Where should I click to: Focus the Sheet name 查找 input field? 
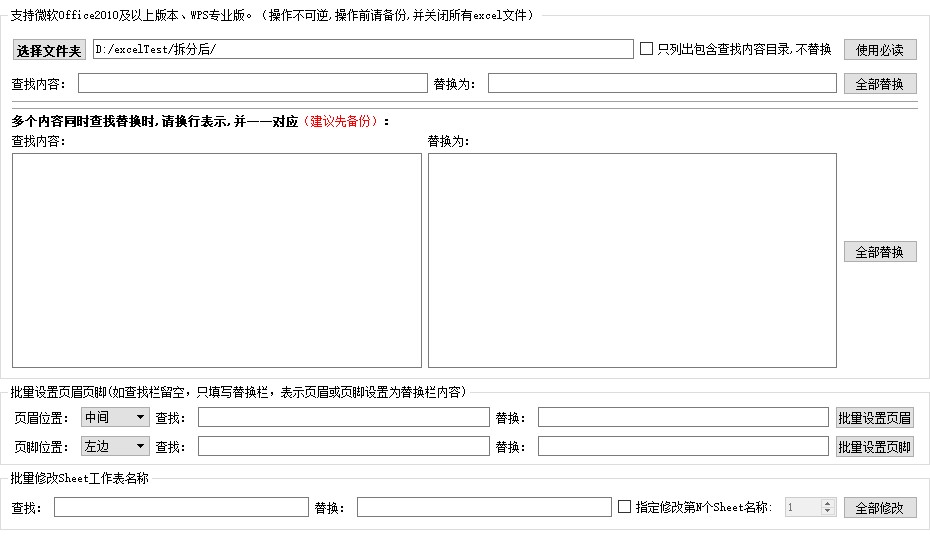pyautogui.click(x=181, y=507)
